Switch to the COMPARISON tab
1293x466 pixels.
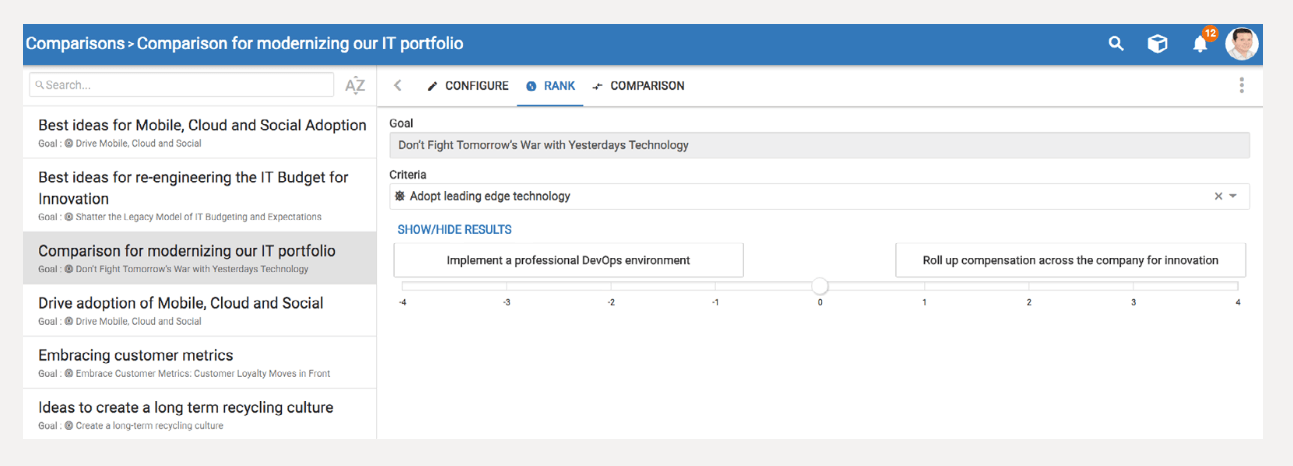pos(638,86)
